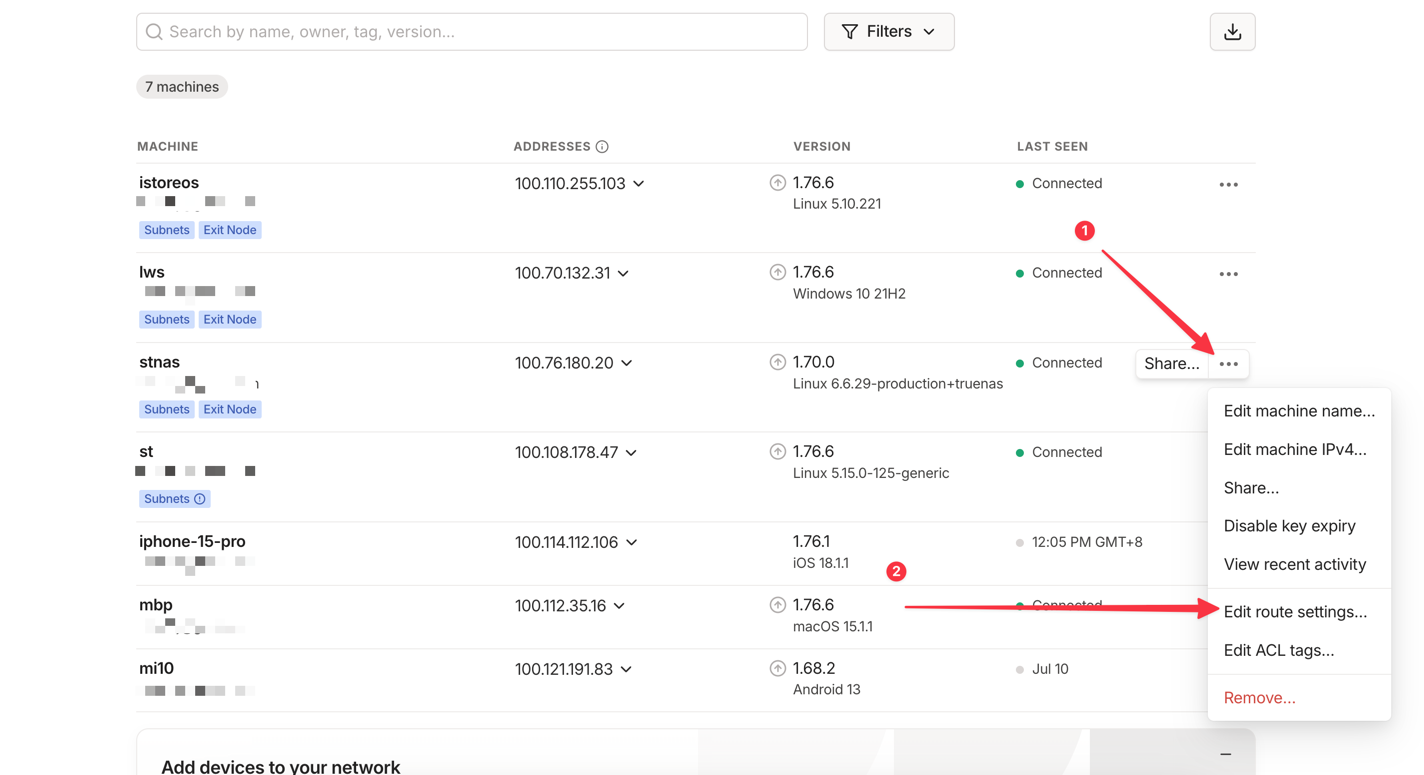The image size is (1424, 775).
Task: Click the download/export icon button
Action: (1232, 32)
